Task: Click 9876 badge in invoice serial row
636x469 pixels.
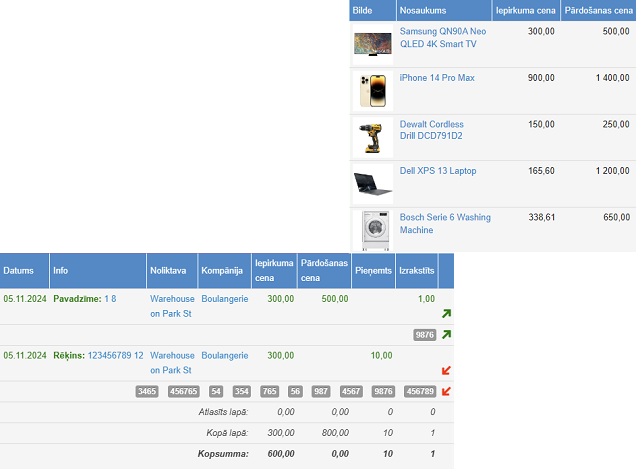Action: point(383,392)
